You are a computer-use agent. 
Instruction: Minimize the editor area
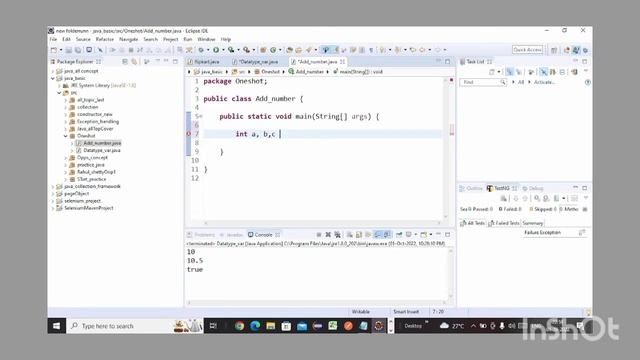[x=439, y=62]
